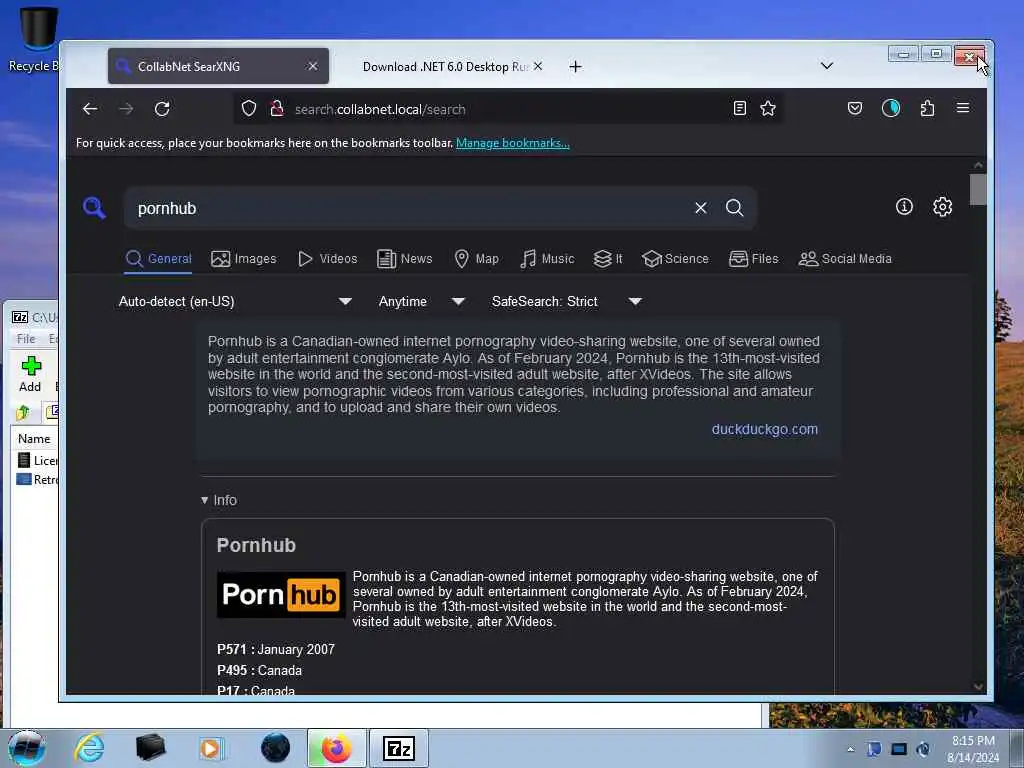This screenshot has height=768, width=1024.
Task: Open the Auto-detect (en-US) language dropdown
Action: click(235, 301)
